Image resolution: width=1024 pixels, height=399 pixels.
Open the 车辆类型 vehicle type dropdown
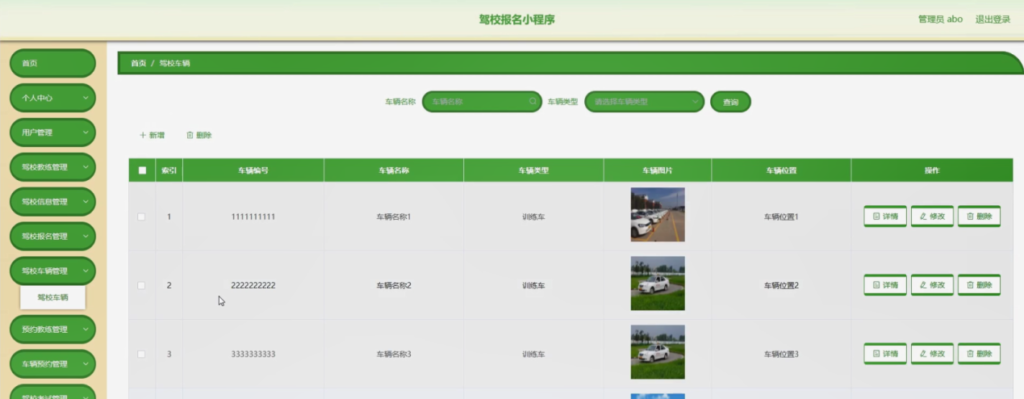[x=645, y=102]
